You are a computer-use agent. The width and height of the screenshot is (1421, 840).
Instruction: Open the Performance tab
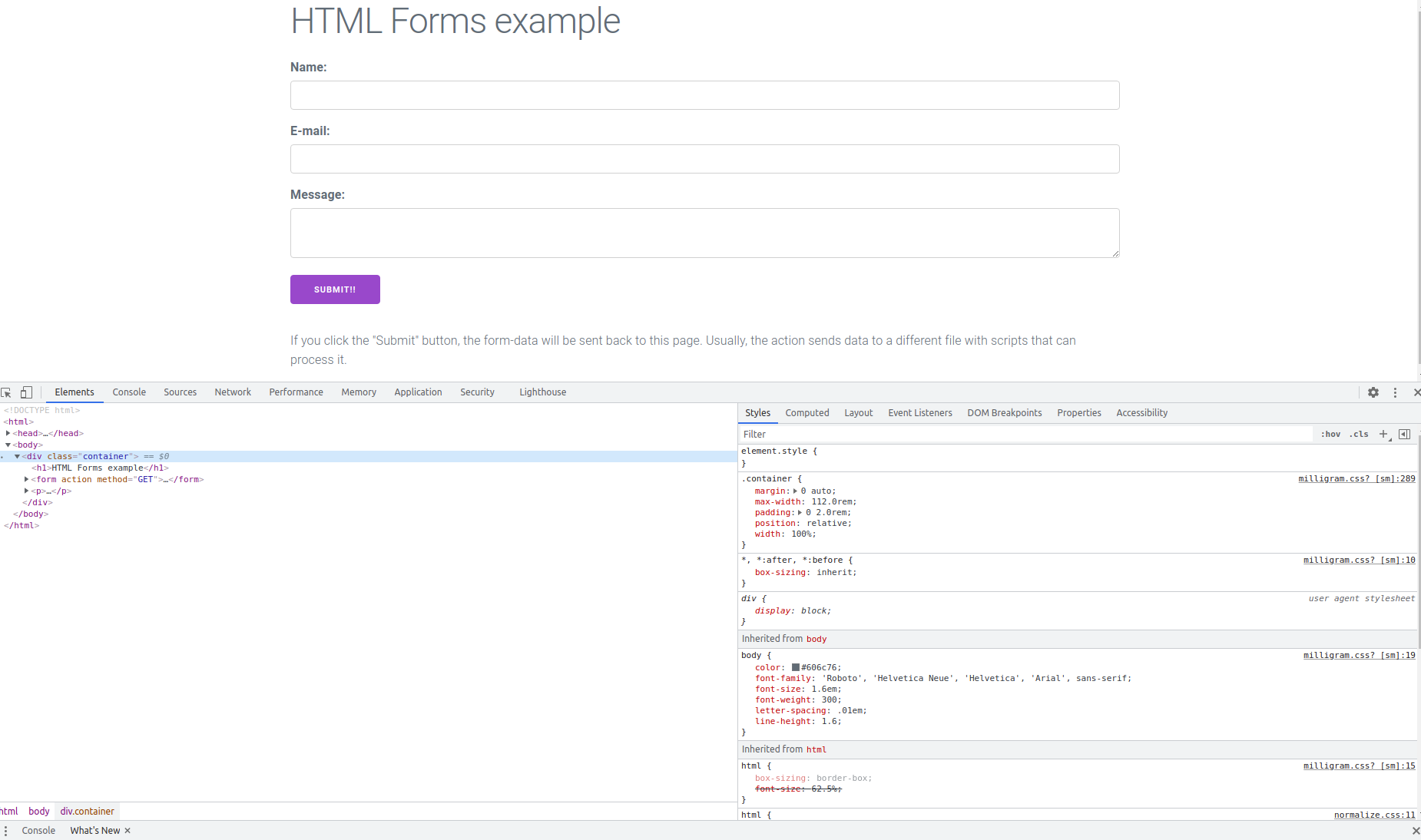(x=296, y=392)
